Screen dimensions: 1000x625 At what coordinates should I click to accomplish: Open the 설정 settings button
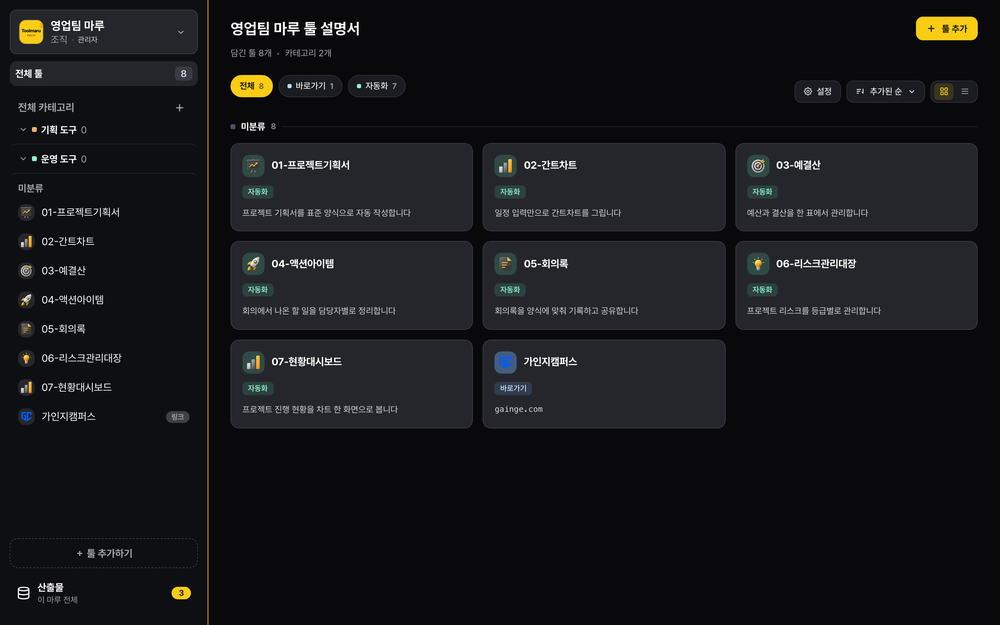click(817, 91)
